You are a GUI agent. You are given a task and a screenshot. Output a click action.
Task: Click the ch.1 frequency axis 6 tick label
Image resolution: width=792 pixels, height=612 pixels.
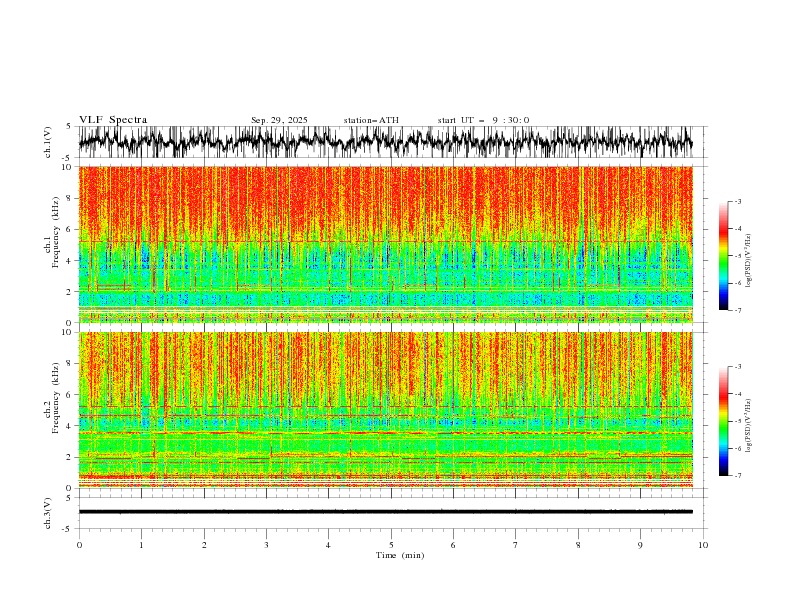(70, 229)
